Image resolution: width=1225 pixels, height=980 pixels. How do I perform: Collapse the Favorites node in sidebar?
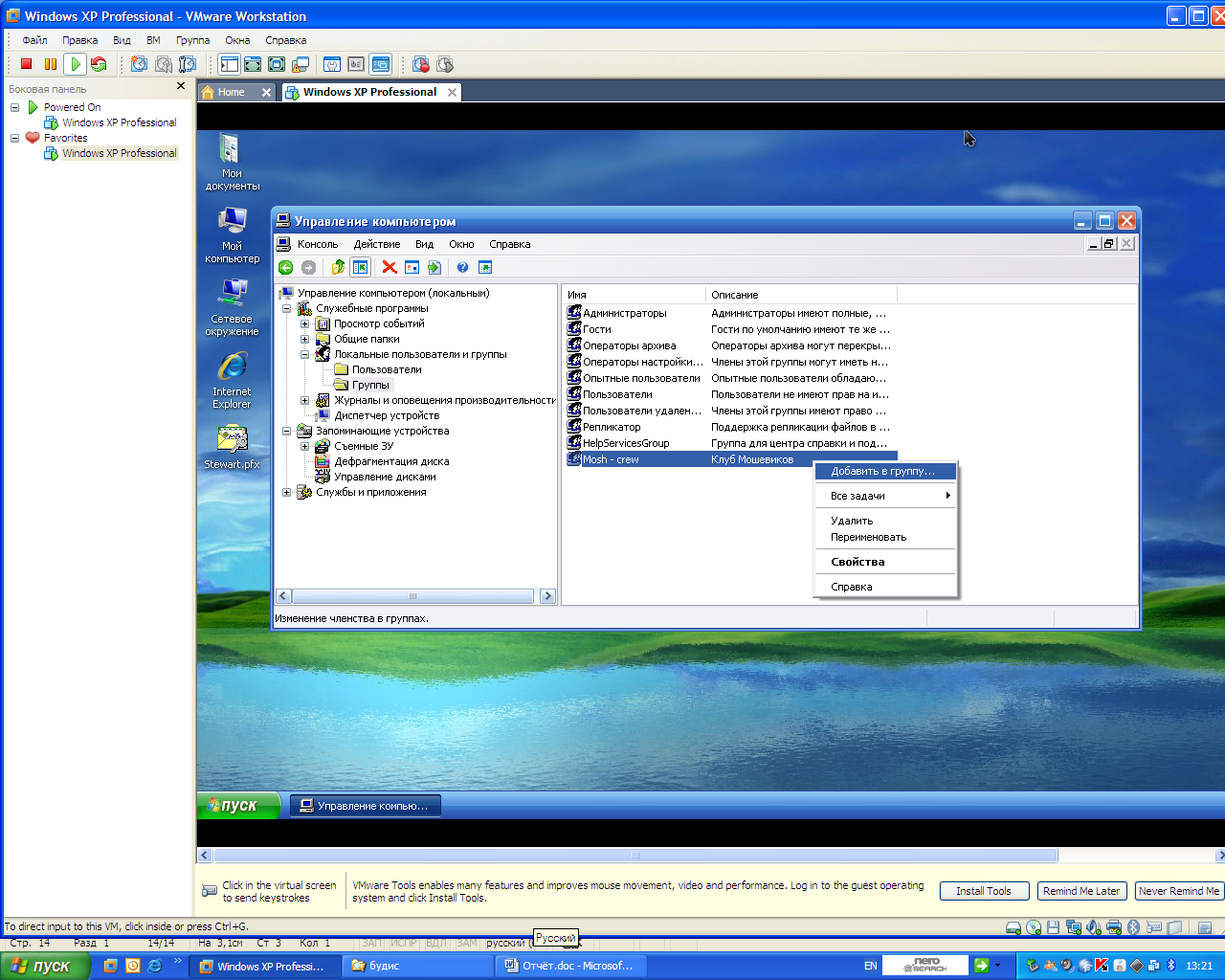(14, 138)
